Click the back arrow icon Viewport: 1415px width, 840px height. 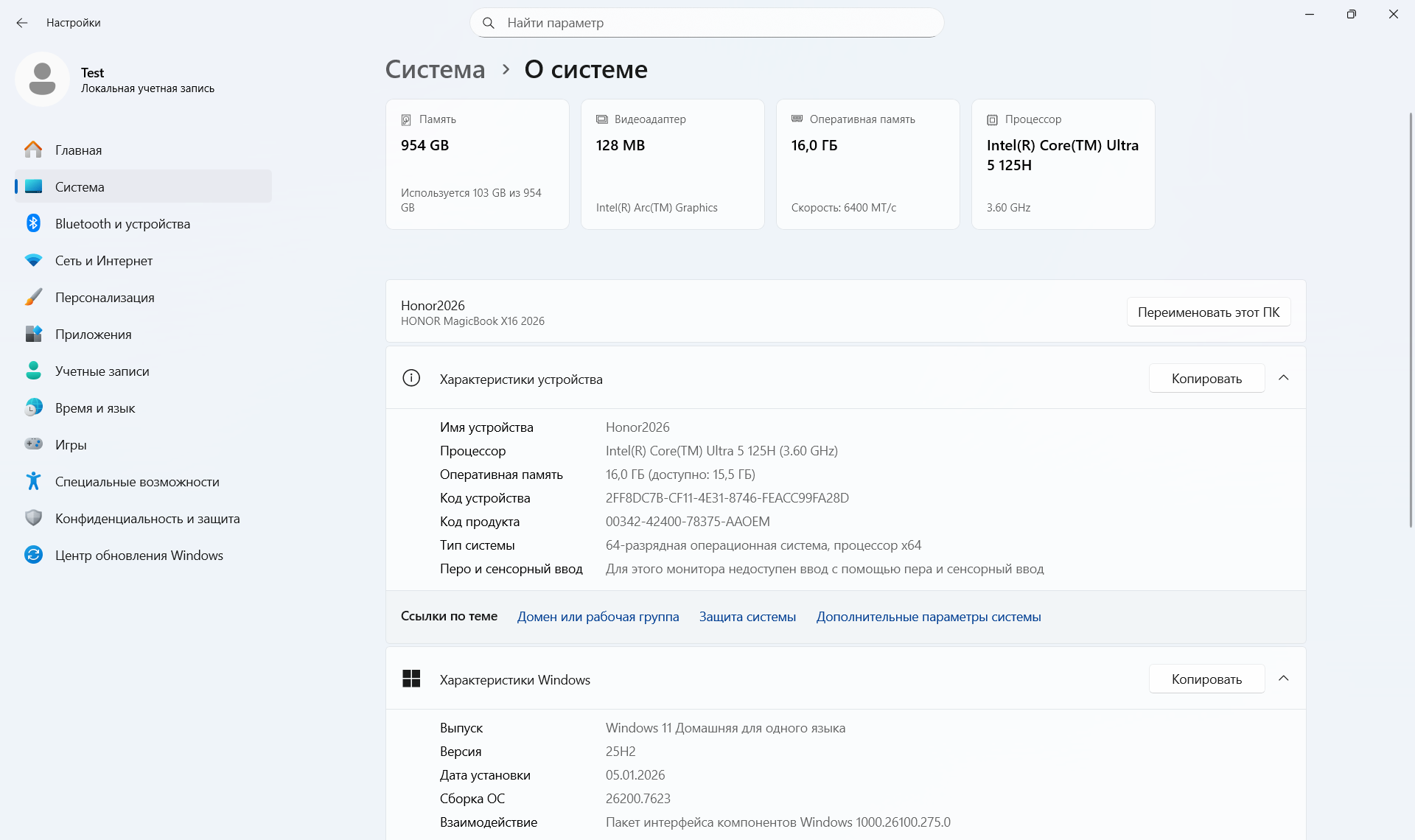coord(22,23)
